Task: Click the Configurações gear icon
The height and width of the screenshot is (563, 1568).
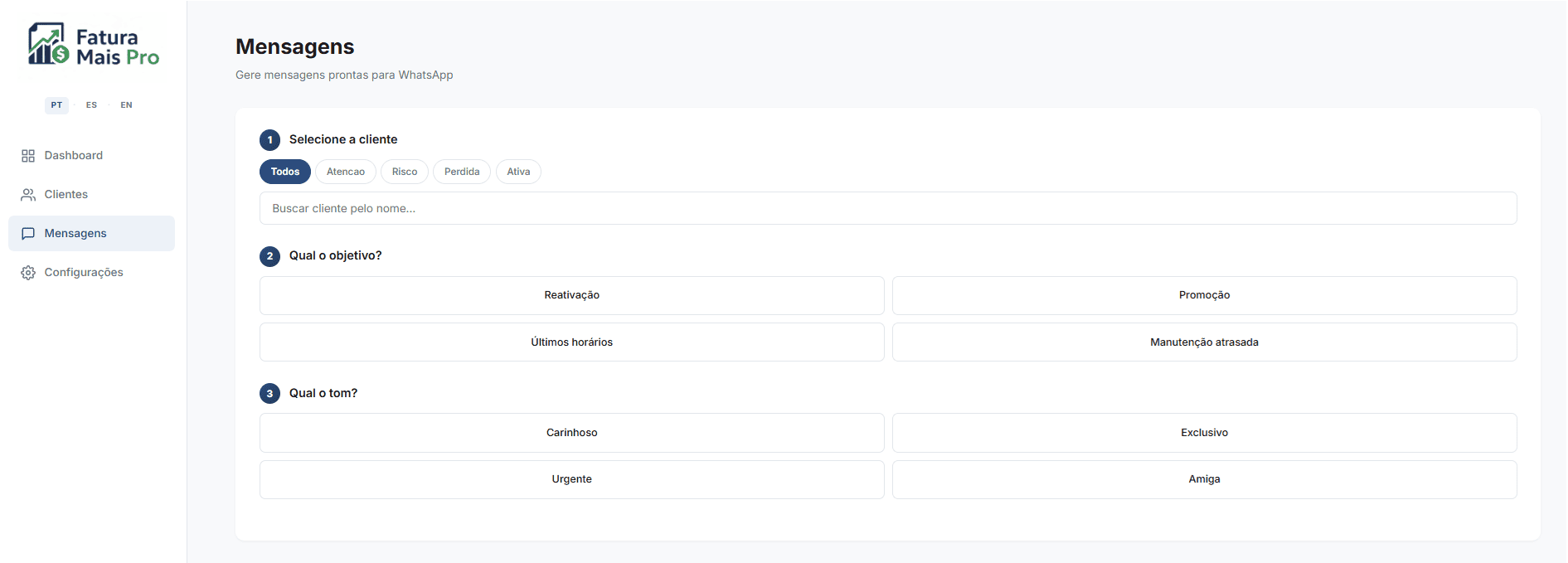Action: (28, 273)
